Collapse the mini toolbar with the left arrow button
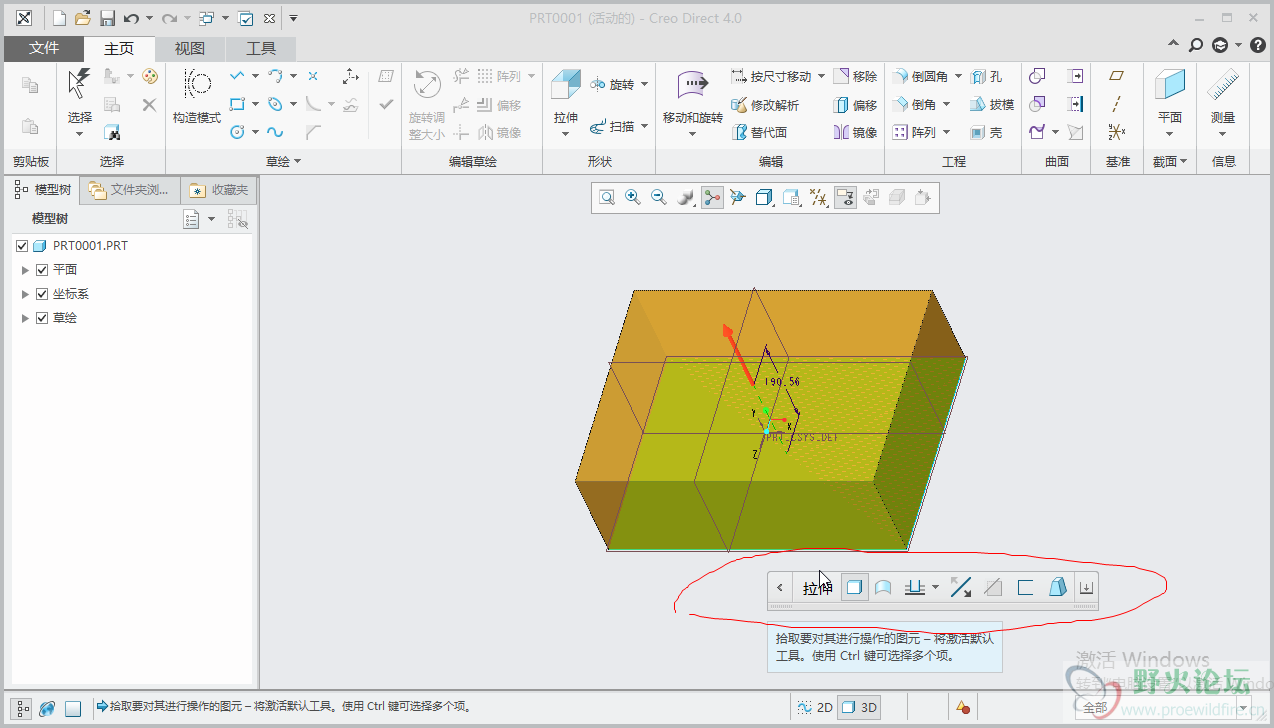 [780, 588]
